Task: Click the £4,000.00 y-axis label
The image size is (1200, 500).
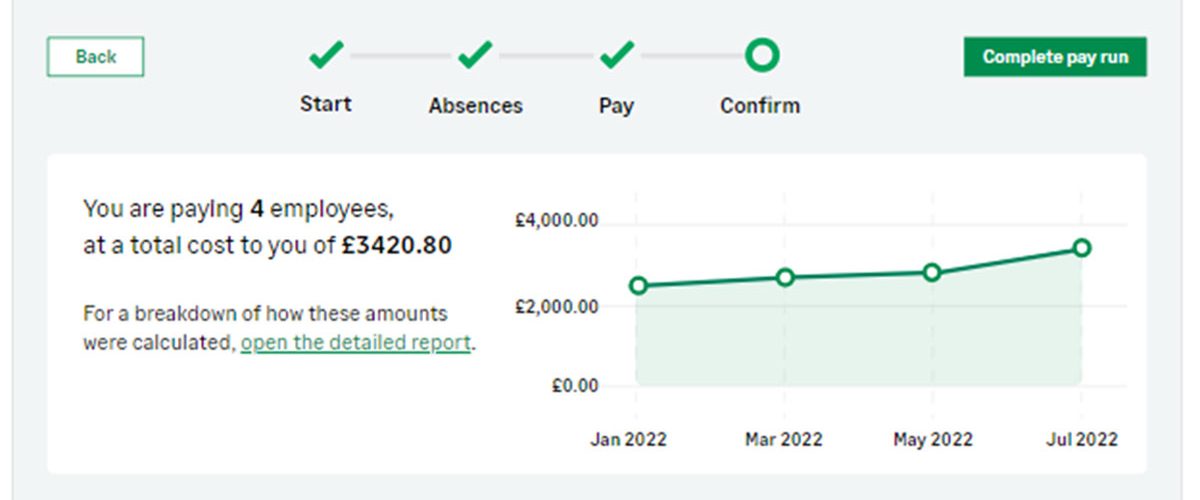Action: click(x=556, y=222)
